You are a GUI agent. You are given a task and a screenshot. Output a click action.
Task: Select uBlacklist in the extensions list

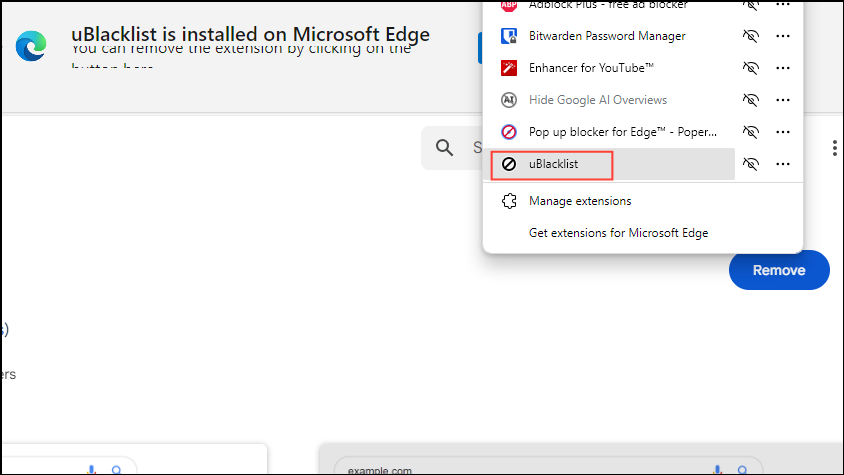[x=609, y=164]
